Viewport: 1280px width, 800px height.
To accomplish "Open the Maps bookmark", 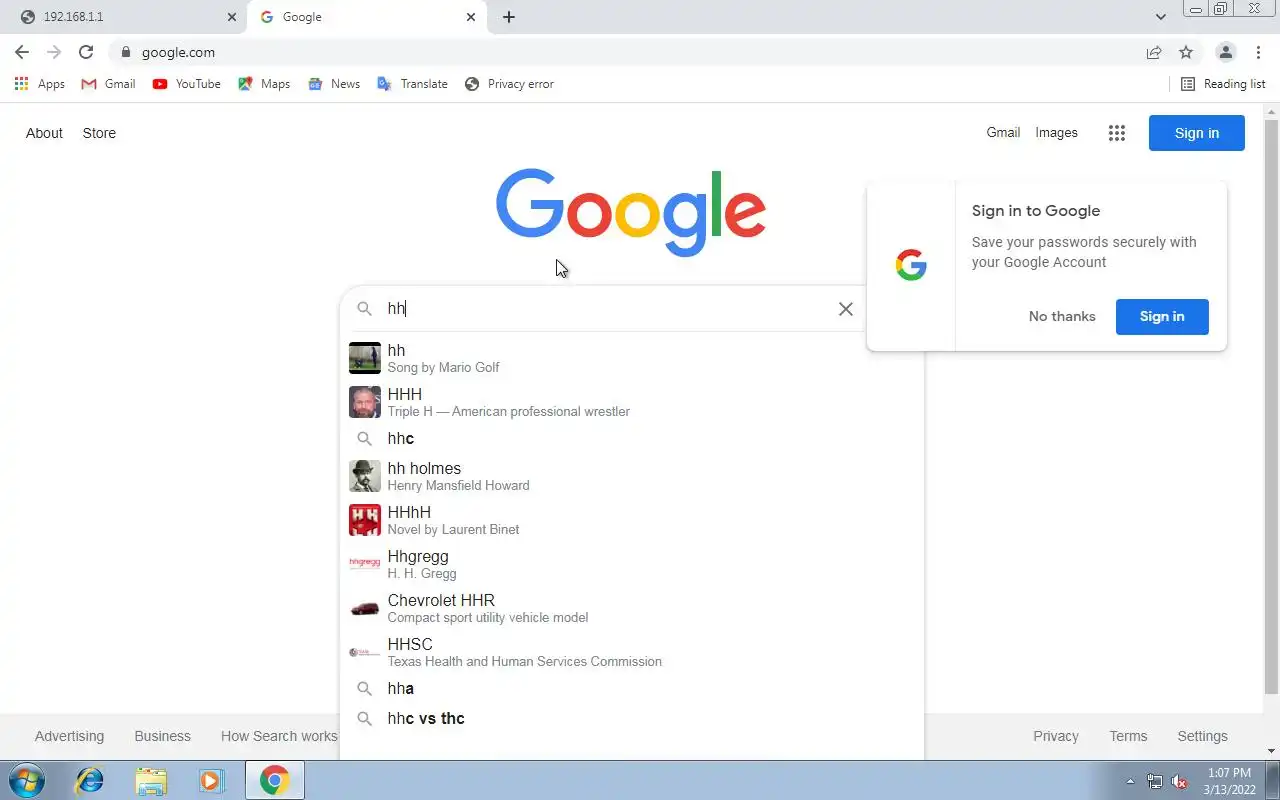I will tap(264, 84).
